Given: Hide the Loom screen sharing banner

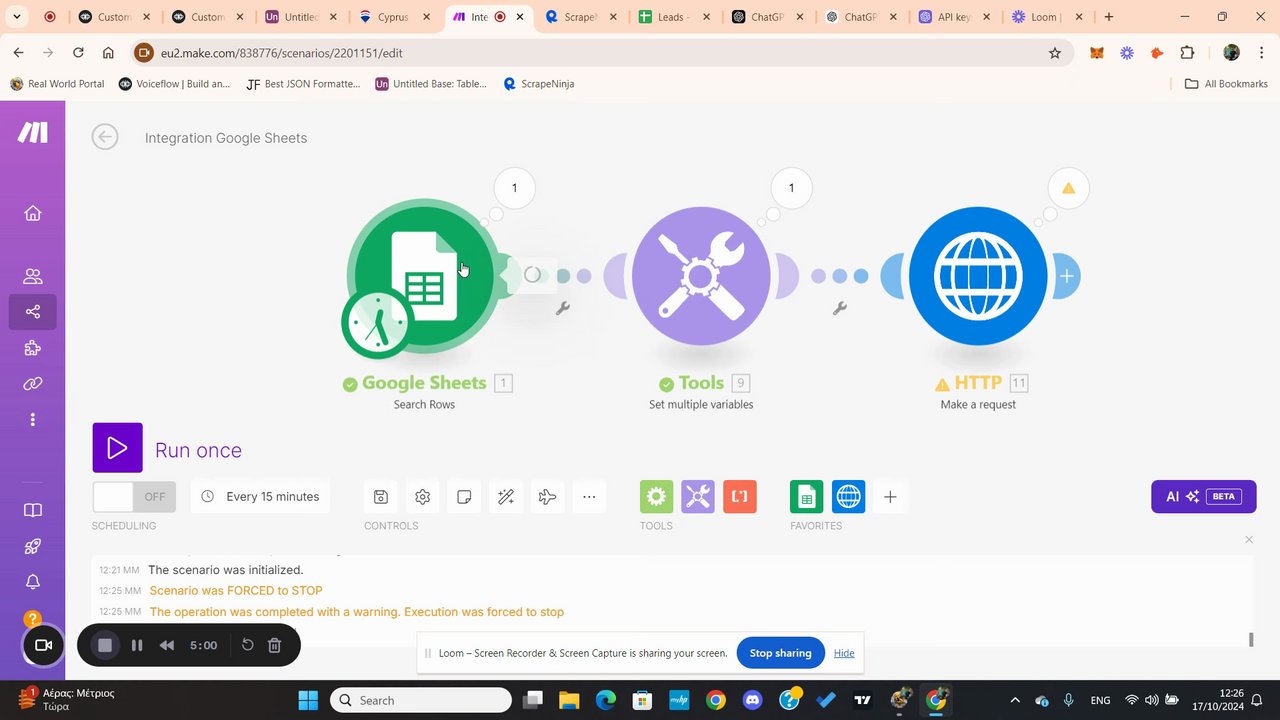Looking at the screenshot, I should [844, 653].
